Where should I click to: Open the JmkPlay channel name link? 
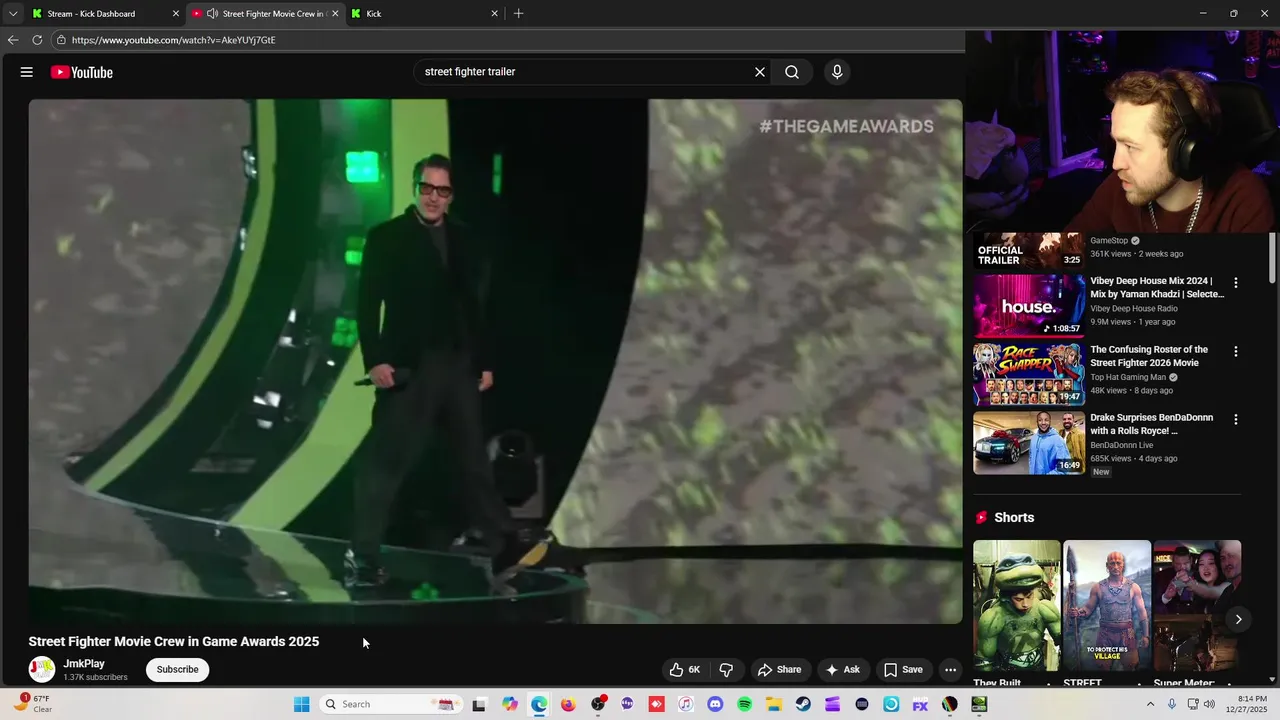pos(84,664)
